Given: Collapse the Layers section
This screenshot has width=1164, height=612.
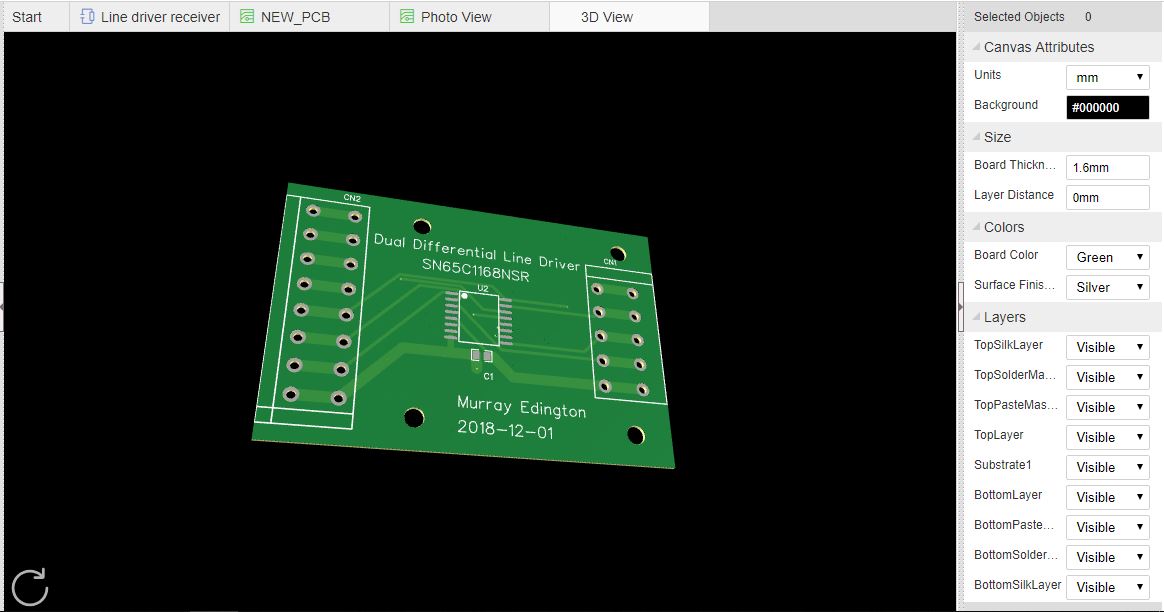Looking at the screenshot, I should click(975, 317).
